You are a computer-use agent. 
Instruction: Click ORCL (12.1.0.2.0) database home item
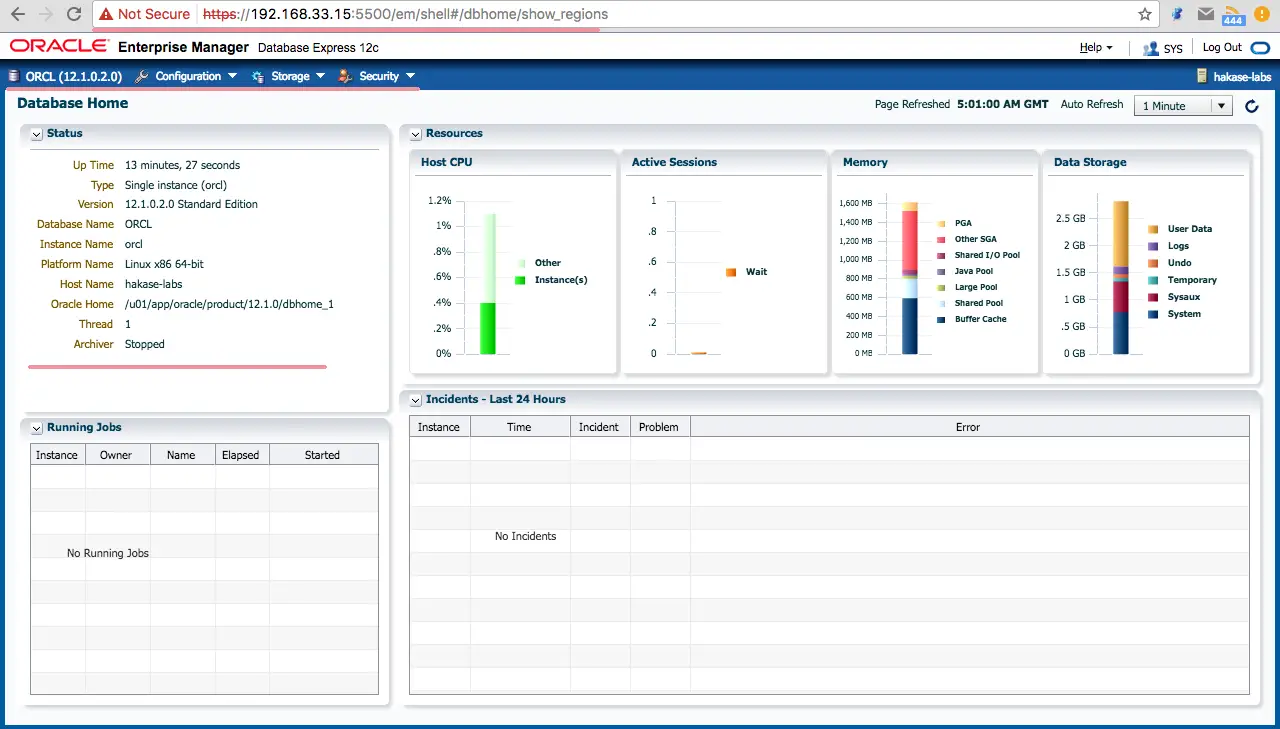pos(74,76)
